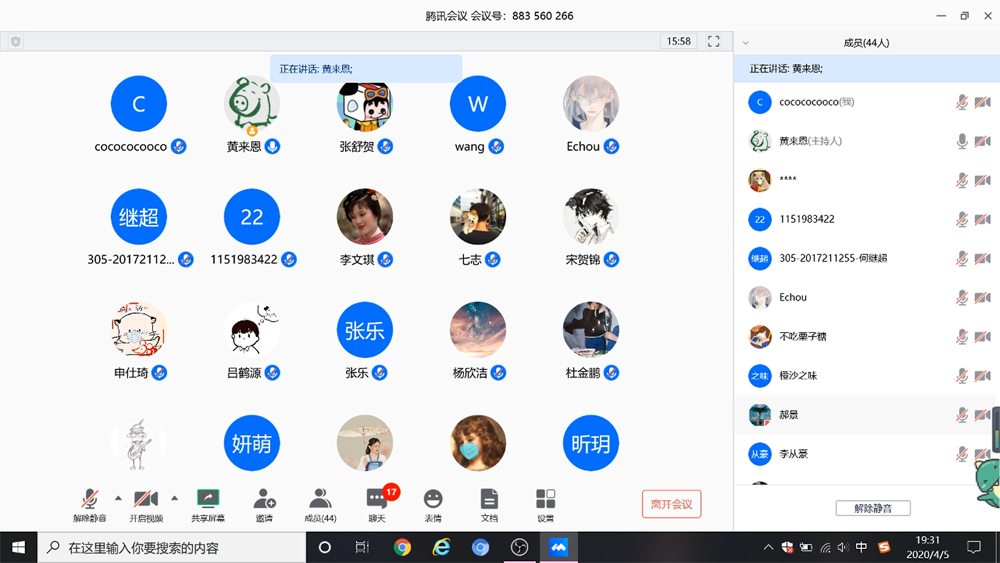Image resolution: width=1000 pixels, height=563 pixels.
Task: Select 宋贺锦 avatar in the grid
Action: 591,217
